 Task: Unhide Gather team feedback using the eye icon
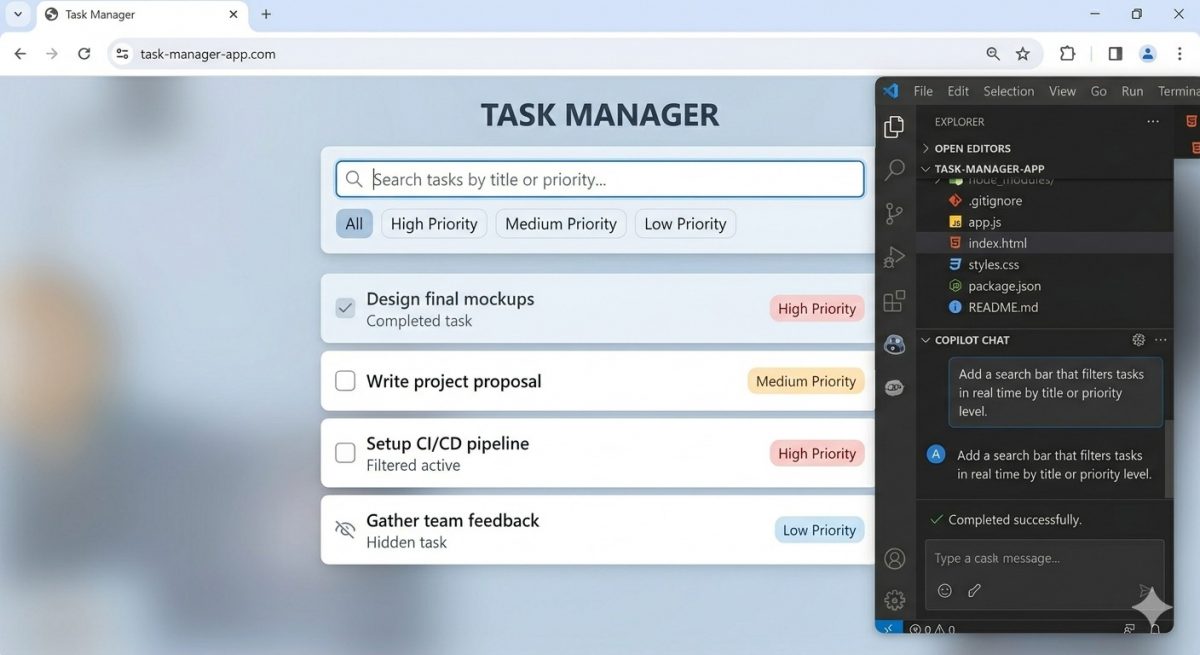point(345,529)
